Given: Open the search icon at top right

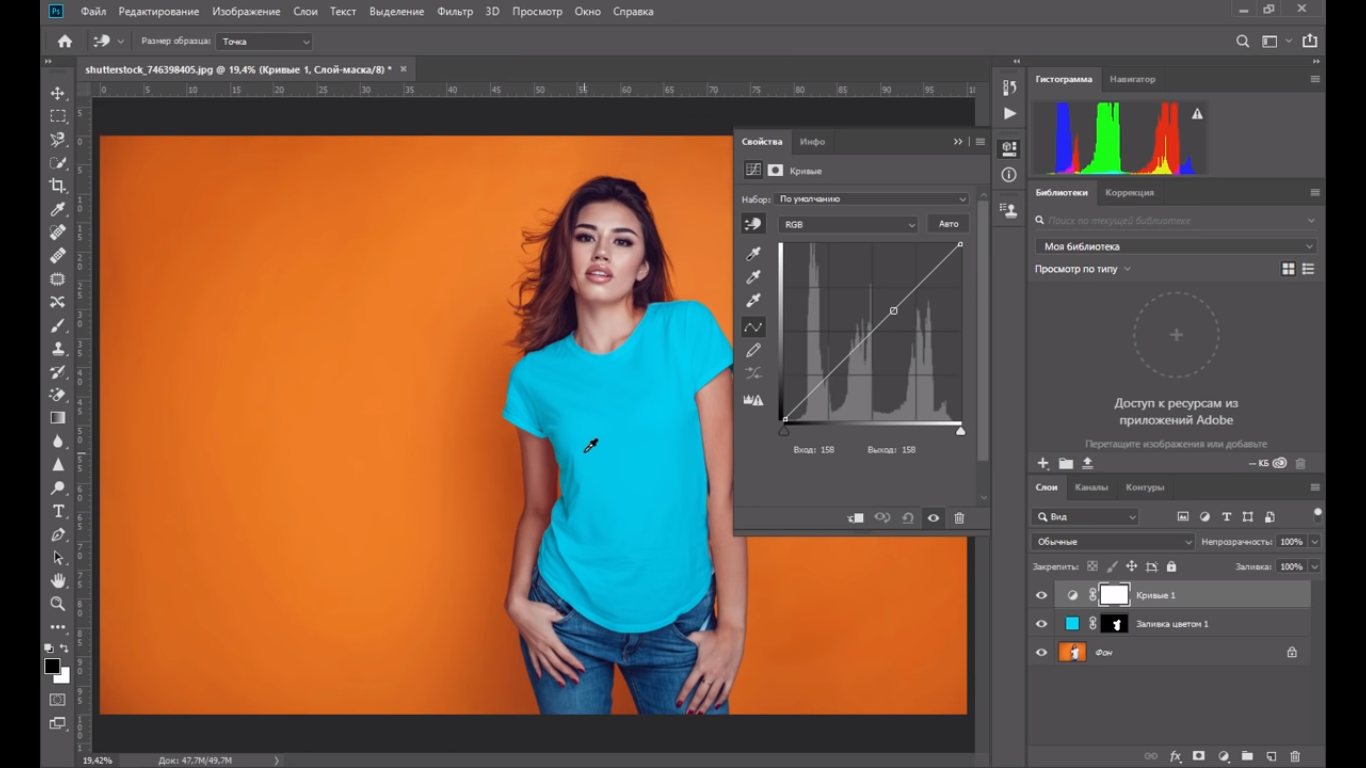Looking at the screenshot, I should 1242,41.
